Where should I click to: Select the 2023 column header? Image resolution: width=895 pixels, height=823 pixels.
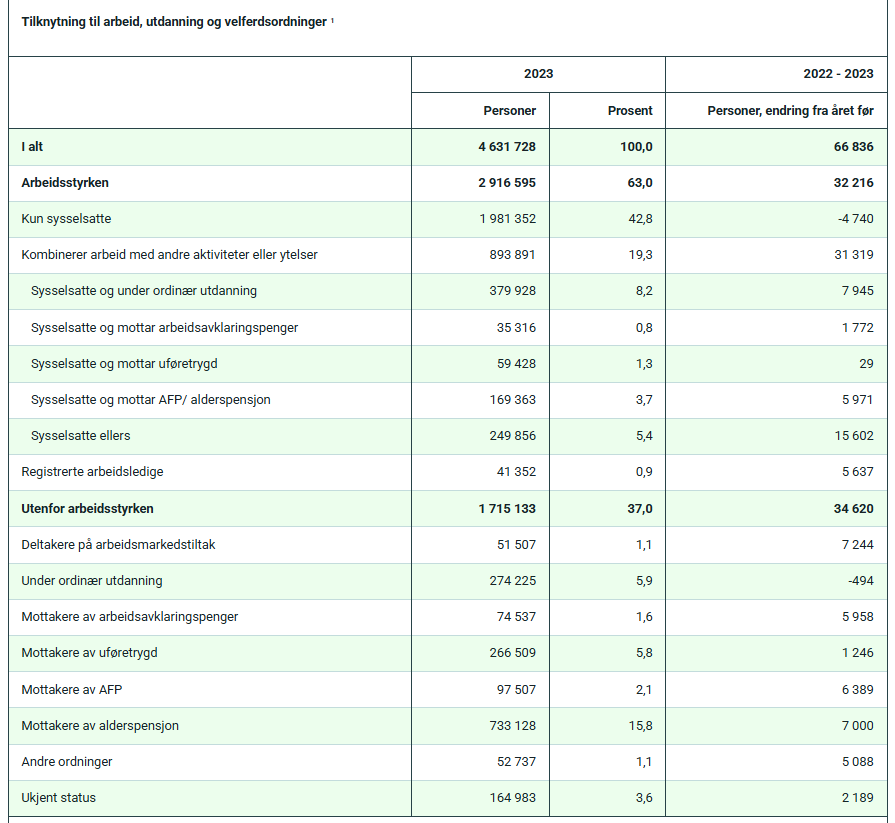pos(538,74)
